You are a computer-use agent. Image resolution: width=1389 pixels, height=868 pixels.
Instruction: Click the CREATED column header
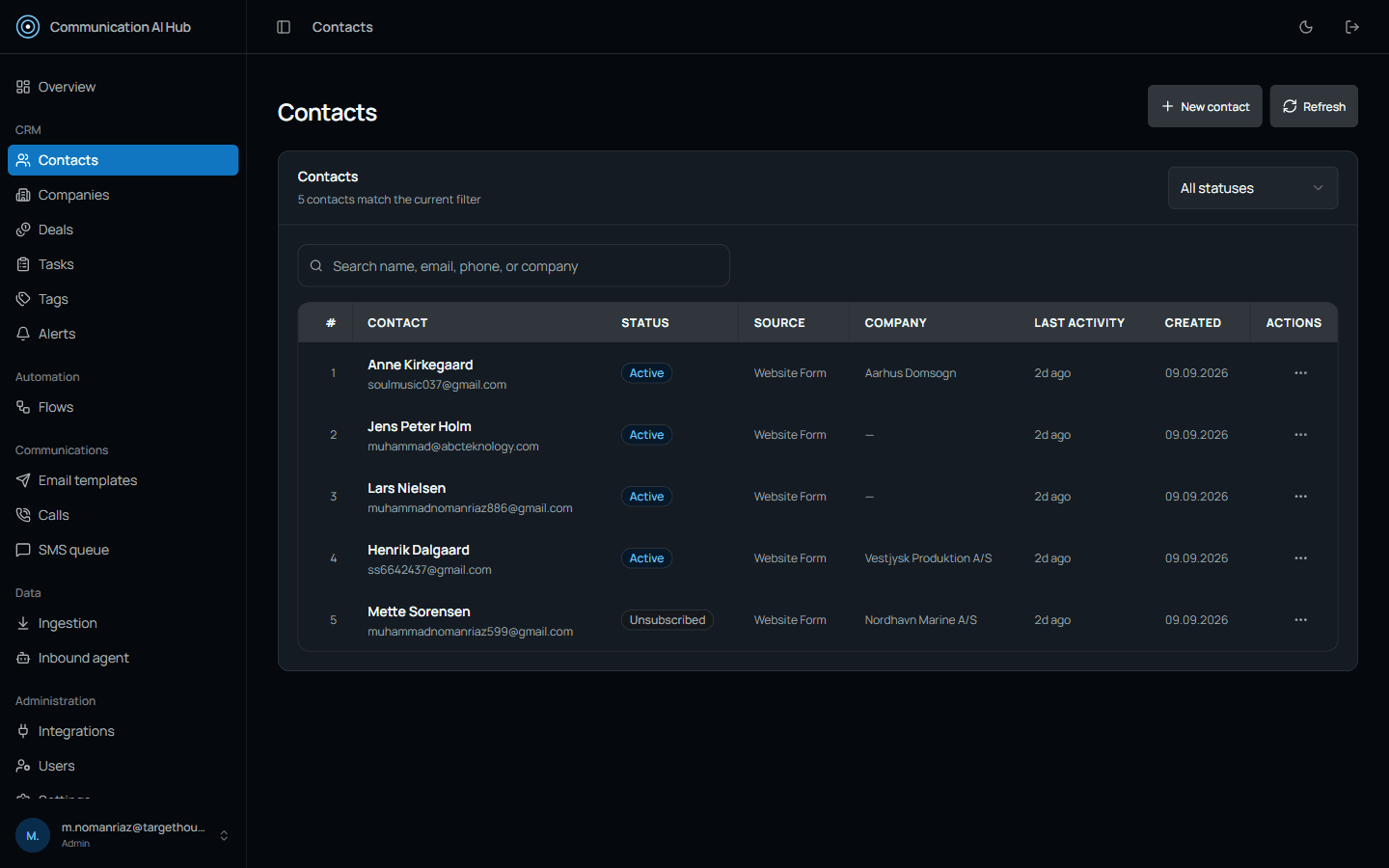1192,323
